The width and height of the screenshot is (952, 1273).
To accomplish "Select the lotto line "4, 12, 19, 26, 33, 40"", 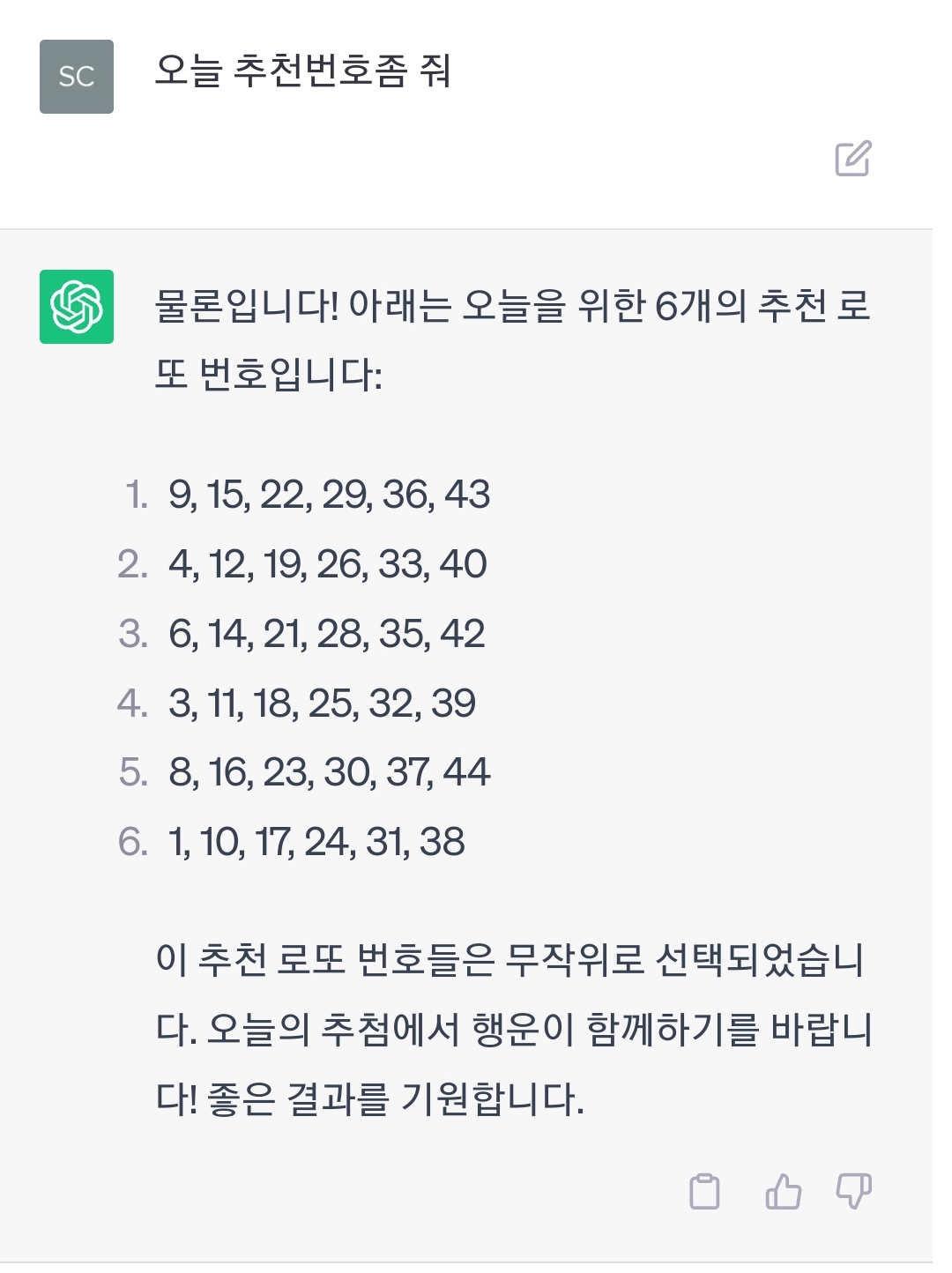I will [x=327, y=564].
